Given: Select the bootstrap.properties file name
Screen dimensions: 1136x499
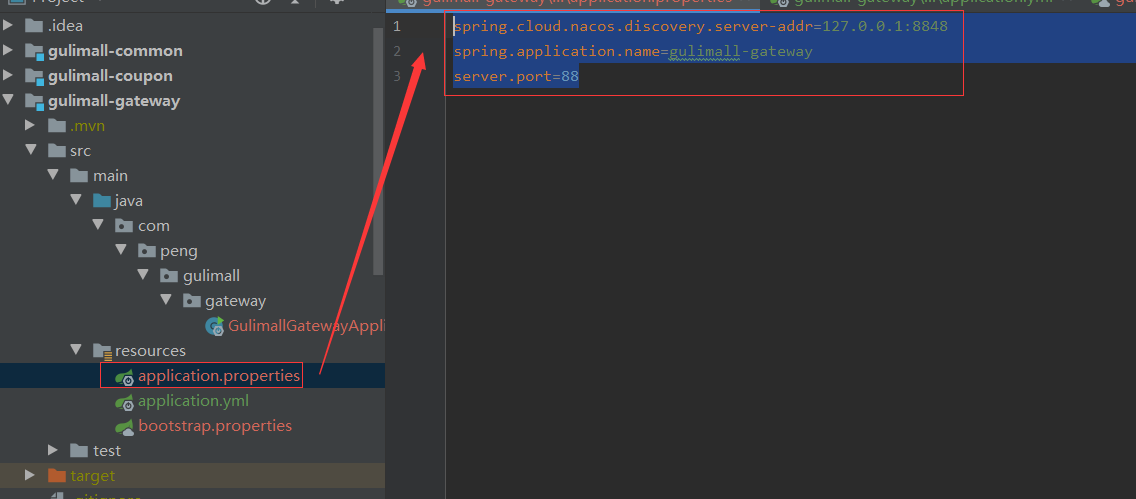Looking at the screenshot, I should tap(215, 426).
